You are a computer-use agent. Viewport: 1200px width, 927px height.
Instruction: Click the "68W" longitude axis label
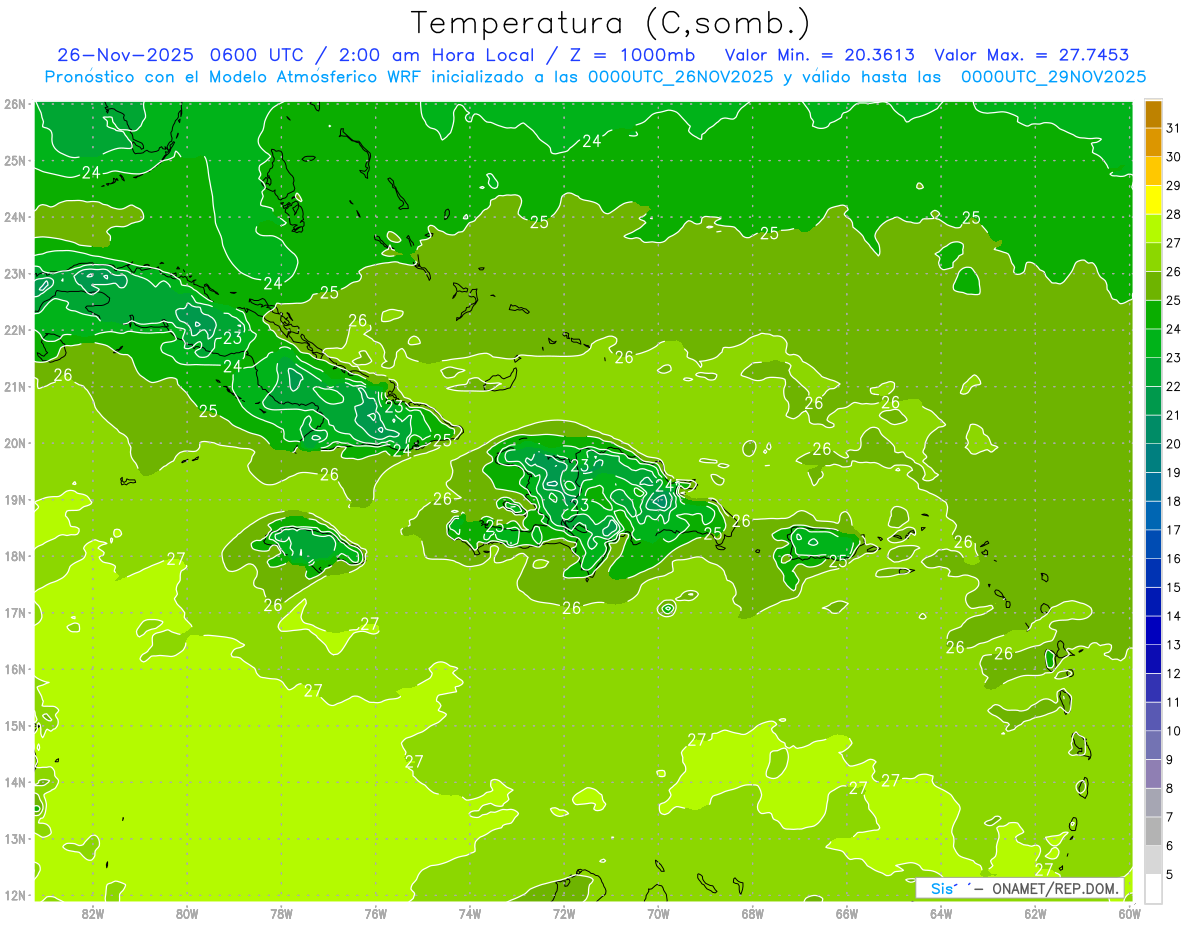pyautogui.click(x=753, y=913)
